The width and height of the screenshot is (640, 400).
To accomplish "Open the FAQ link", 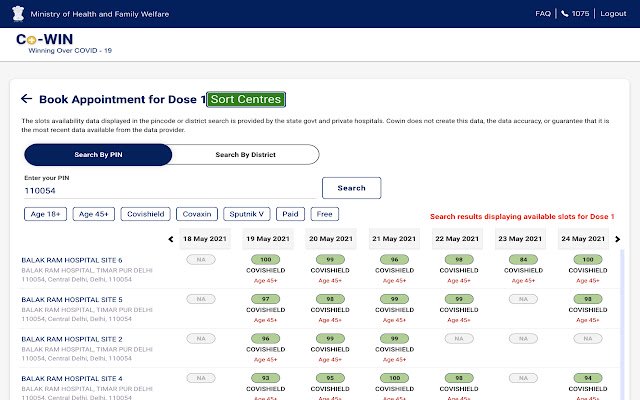I will coord(543,13).
